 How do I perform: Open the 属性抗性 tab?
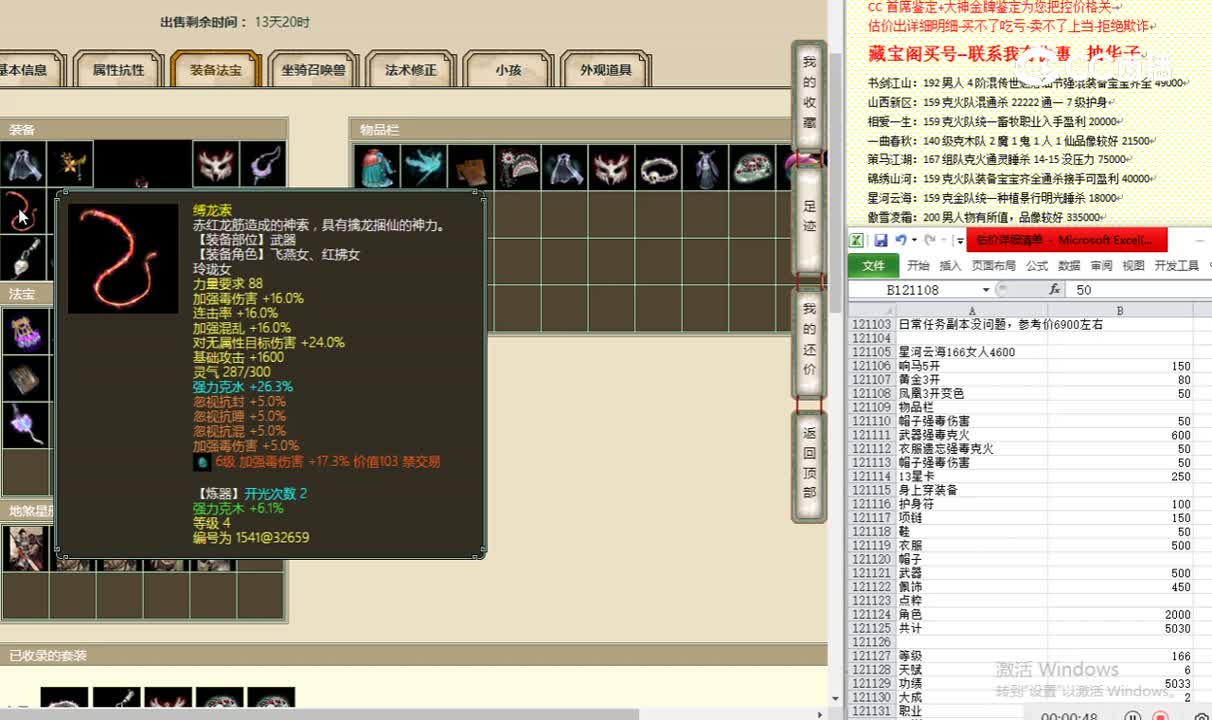click(119, 70)
